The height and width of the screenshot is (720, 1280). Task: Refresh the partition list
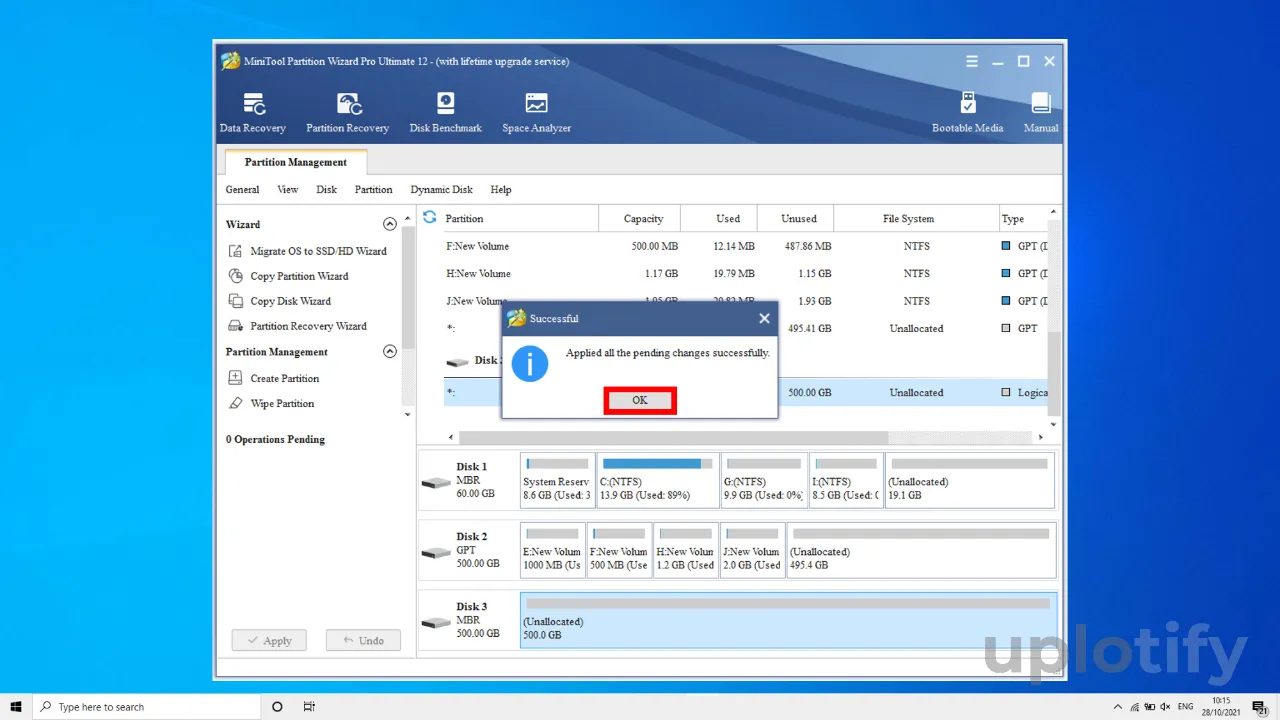coord(430,217)
